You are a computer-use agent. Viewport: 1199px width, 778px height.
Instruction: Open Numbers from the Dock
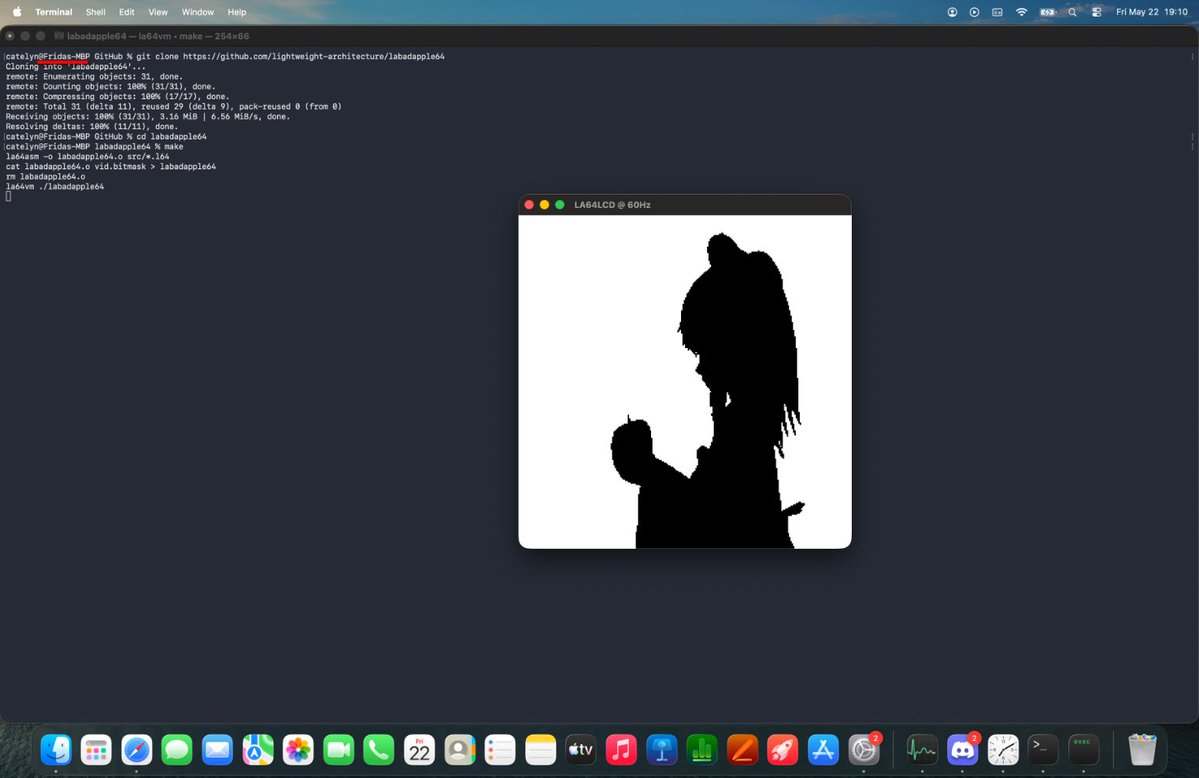702,750
